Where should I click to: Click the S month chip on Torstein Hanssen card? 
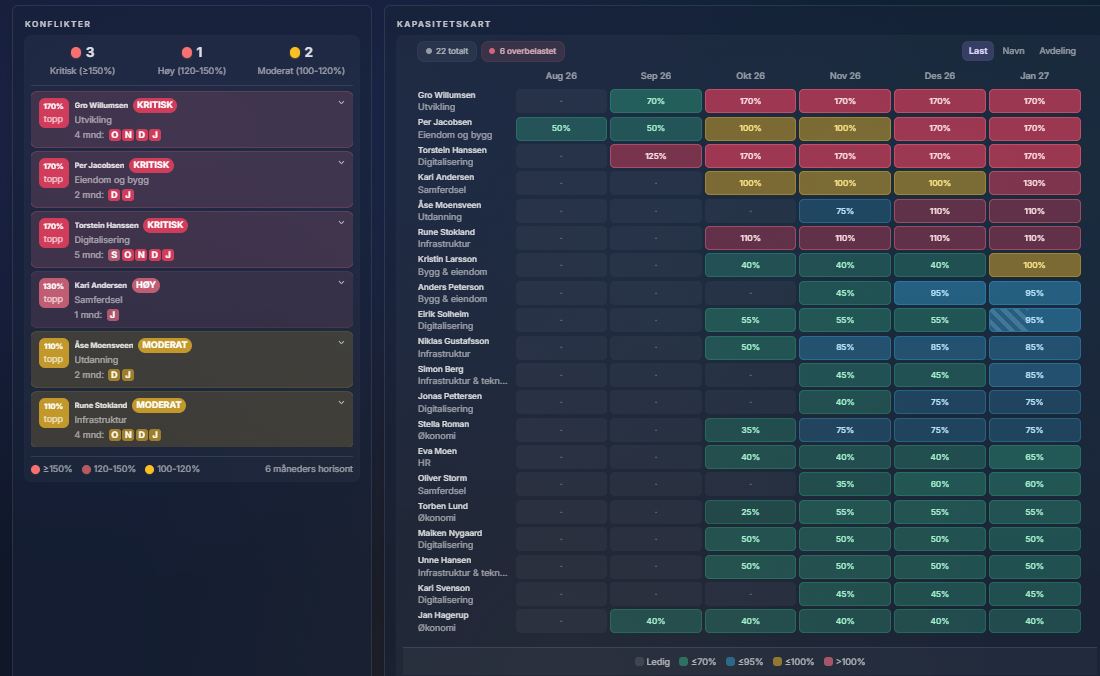point(114,255)
